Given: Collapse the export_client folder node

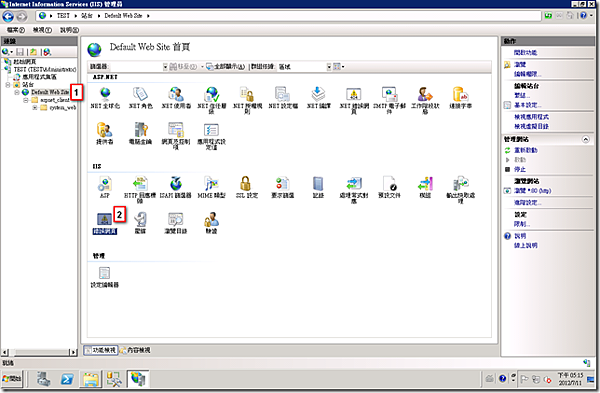Looking at the screenshot, I should (26, 100).
